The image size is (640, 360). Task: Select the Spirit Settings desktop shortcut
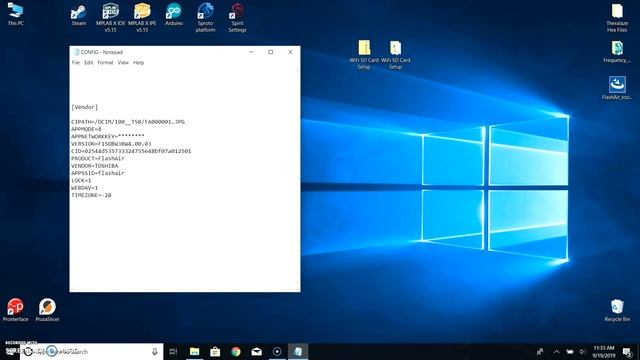point(237,17)
